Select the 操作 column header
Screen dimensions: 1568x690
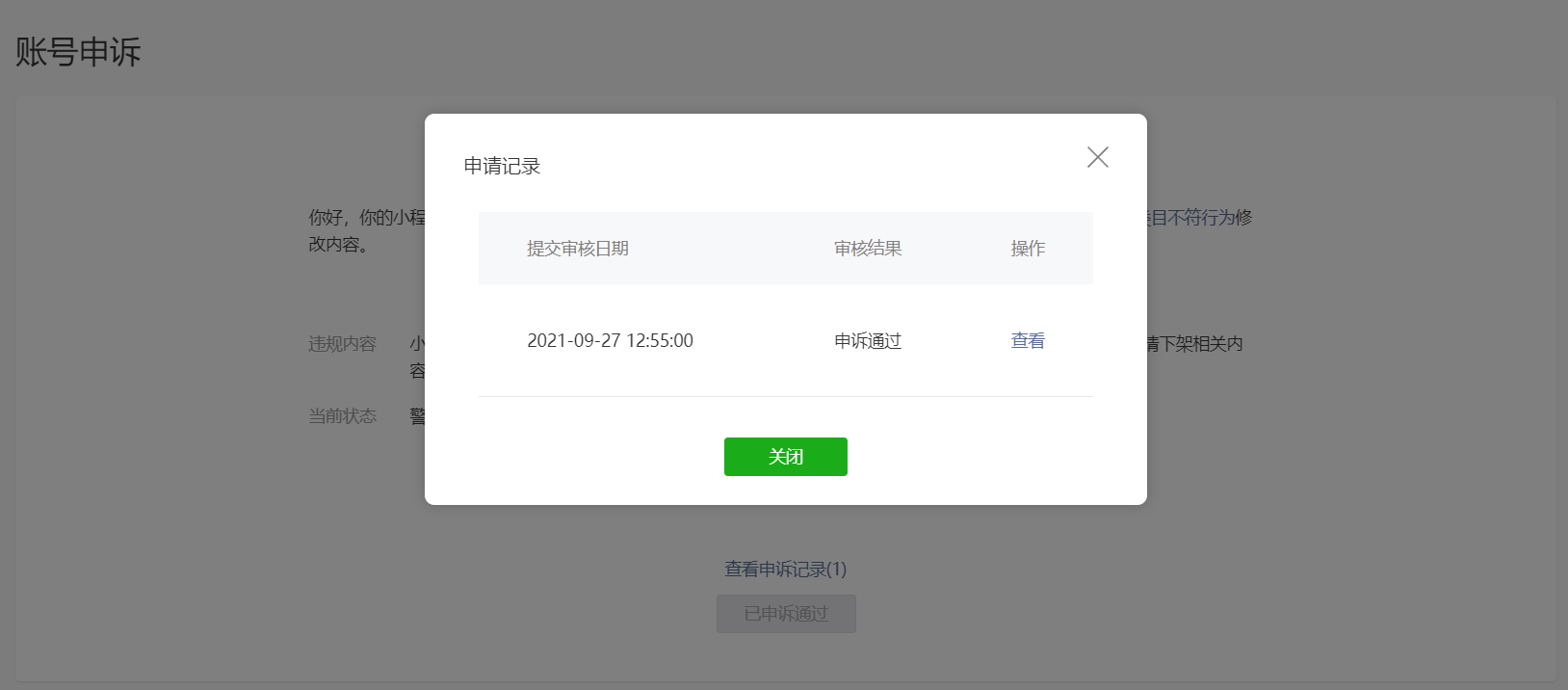(1028, 249)
